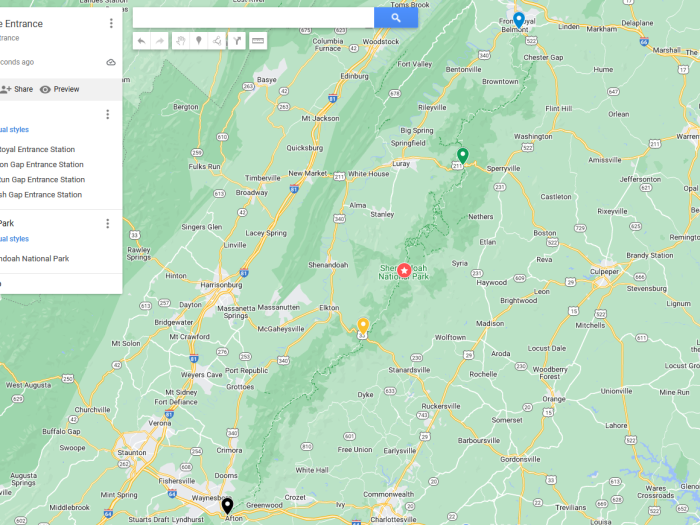700x525 pixels.
Task: Open the Park layer three-dot options menu
Action: click(108, 223)
